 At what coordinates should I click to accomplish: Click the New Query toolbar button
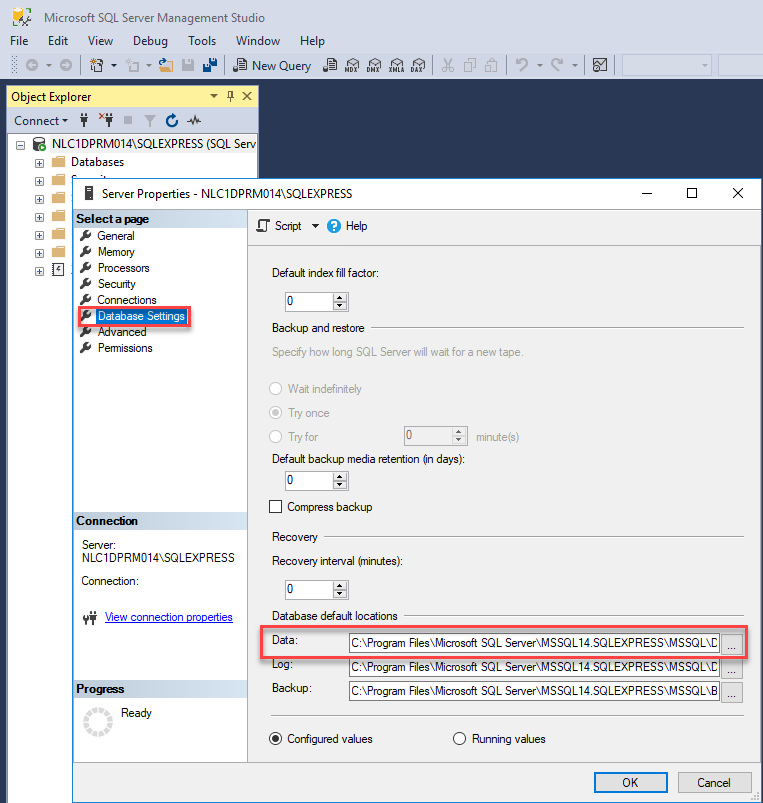coord(272,65)
